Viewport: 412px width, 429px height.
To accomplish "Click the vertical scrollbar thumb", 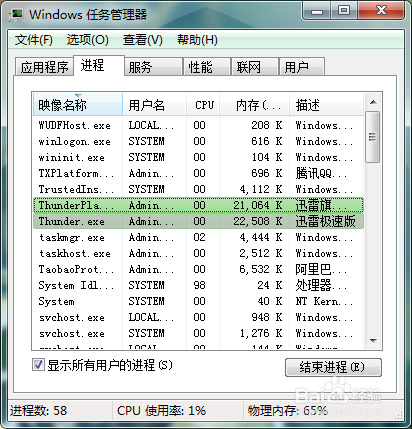I will (373, 137).
